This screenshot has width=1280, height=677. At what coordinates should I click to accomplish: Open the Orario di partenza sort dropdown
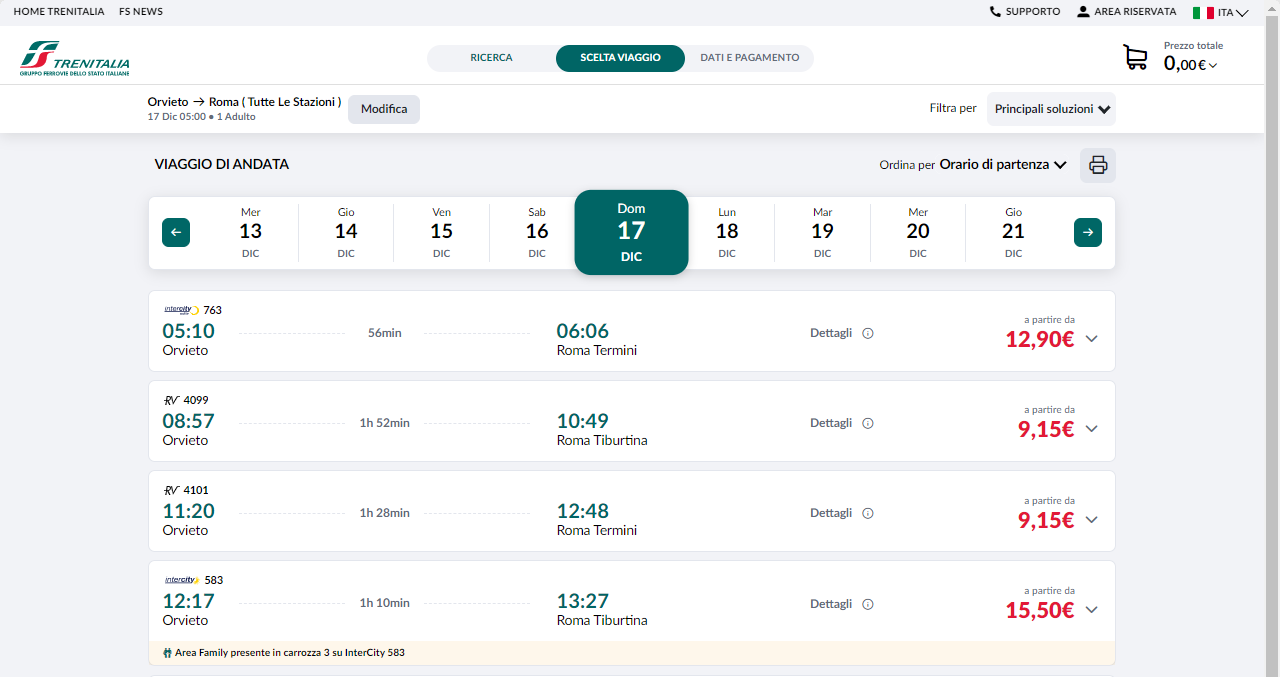pyautogui.click(x=1003, y=165)
